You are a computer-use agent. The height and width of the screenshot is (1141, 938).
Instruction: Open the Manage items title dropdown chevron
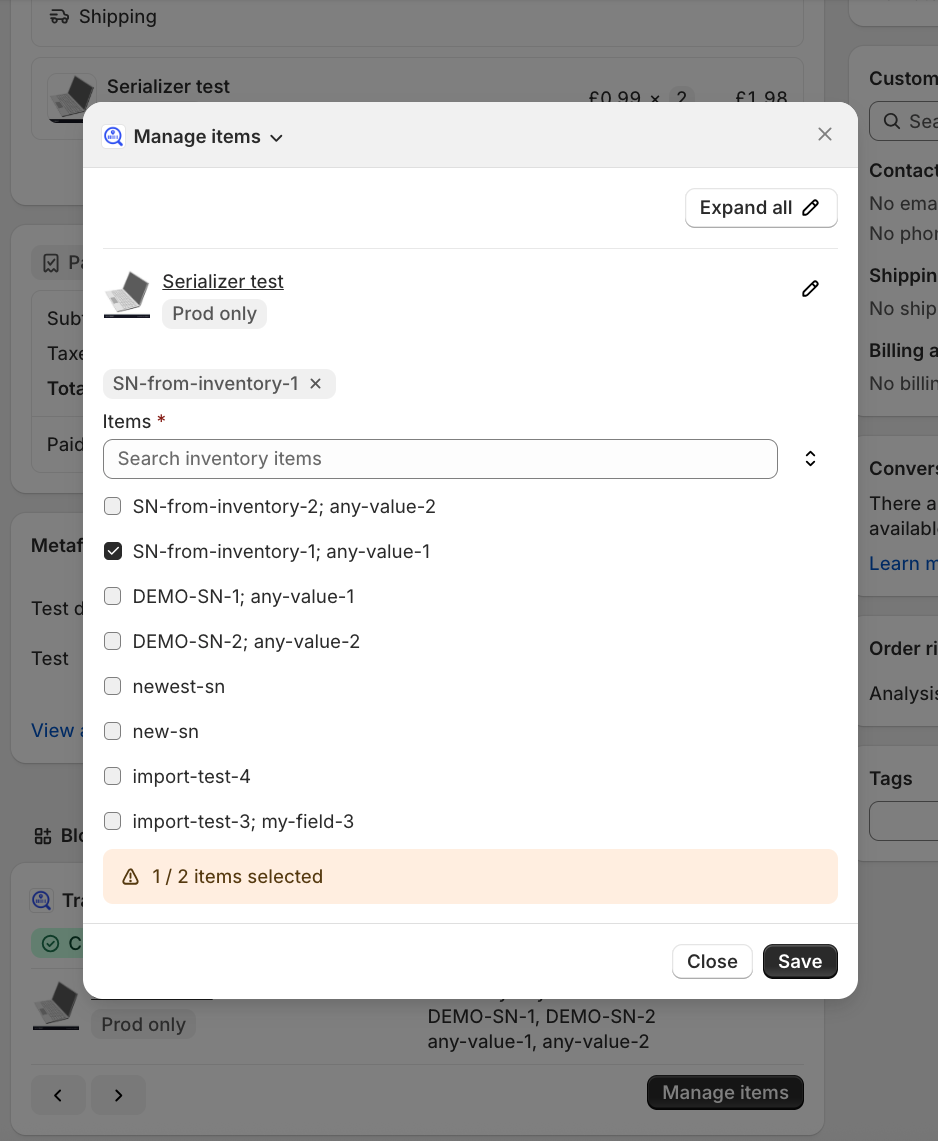click(x=277, y=138)
